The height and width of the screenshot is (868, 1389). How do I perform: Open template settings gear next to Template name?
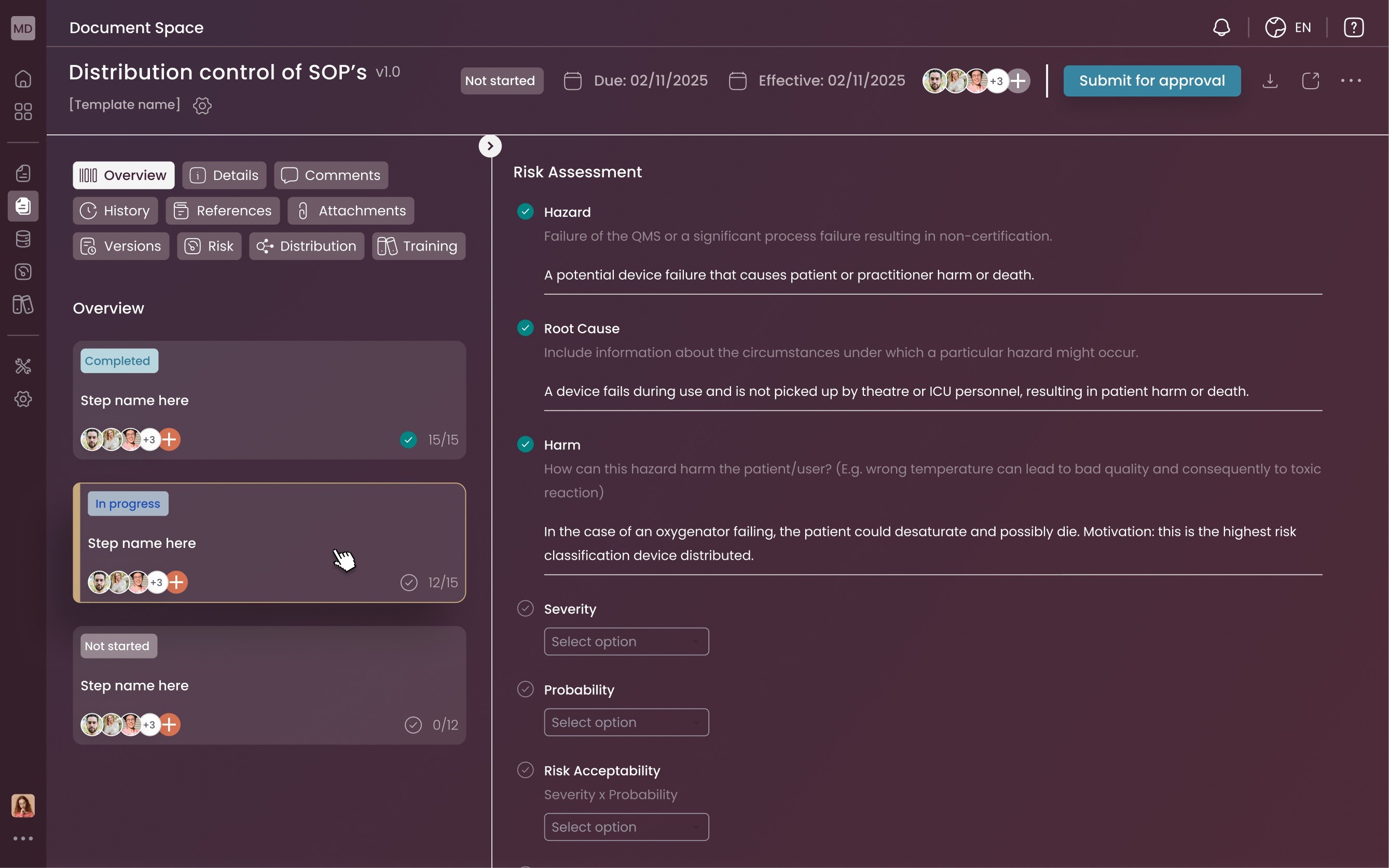pyautogui.click(x=202, y=106)
